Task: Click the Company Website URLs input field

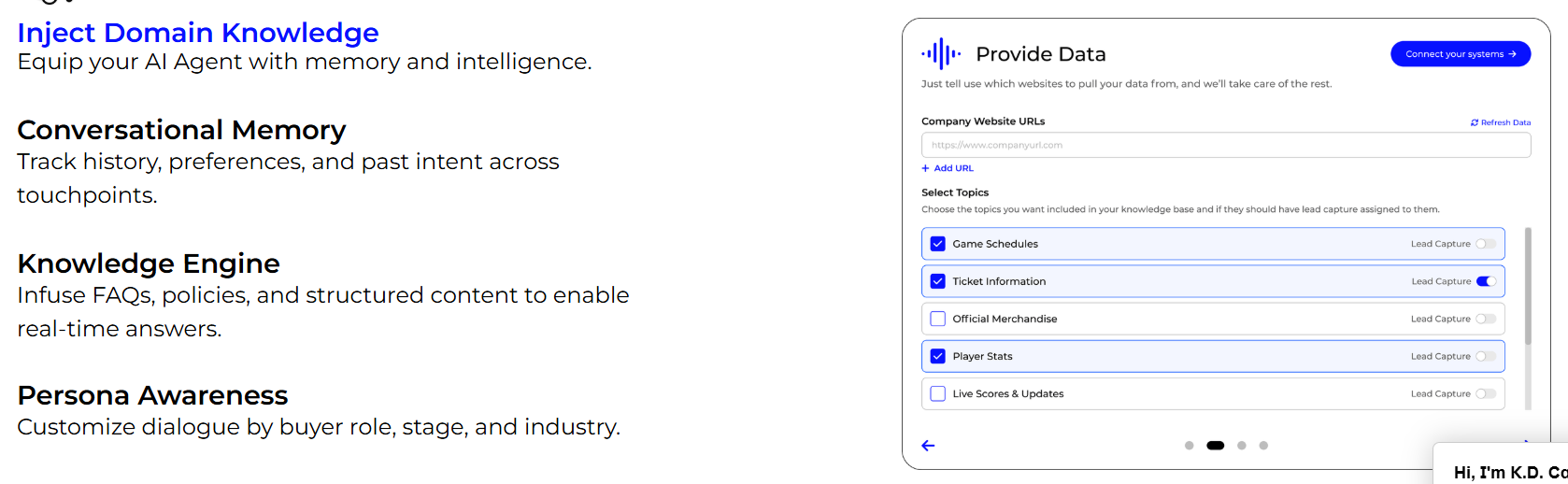Action: pos(1226,145)
